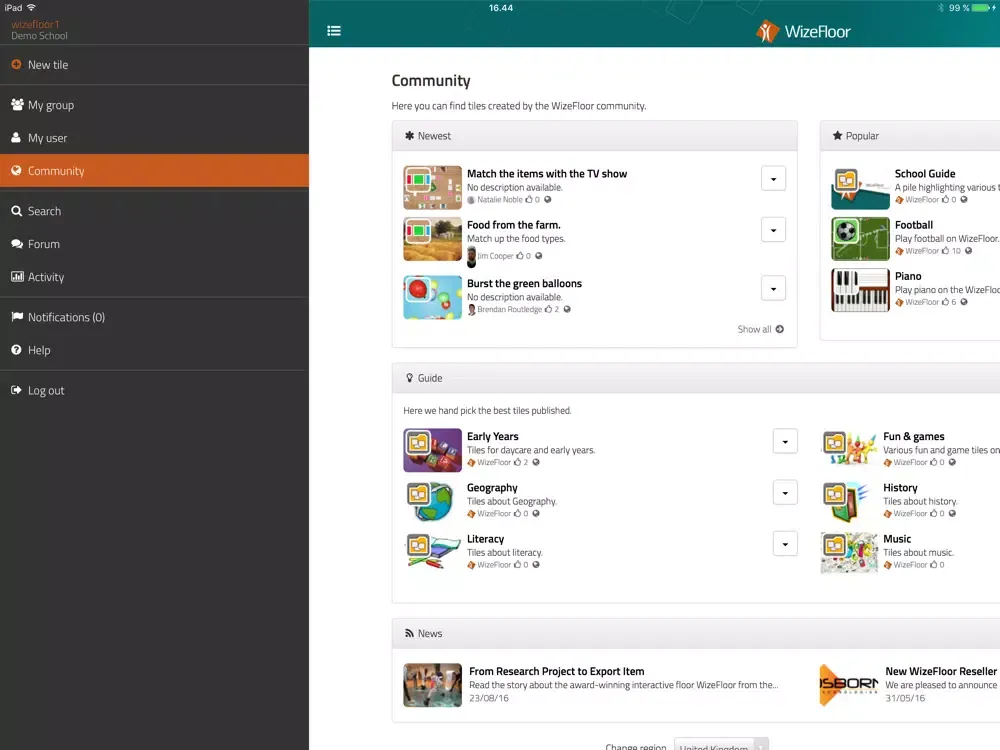Viewport: 1000px width, 750px height.
Task: Like the Football tile thumbs-up icon
Action: (945, 251)
